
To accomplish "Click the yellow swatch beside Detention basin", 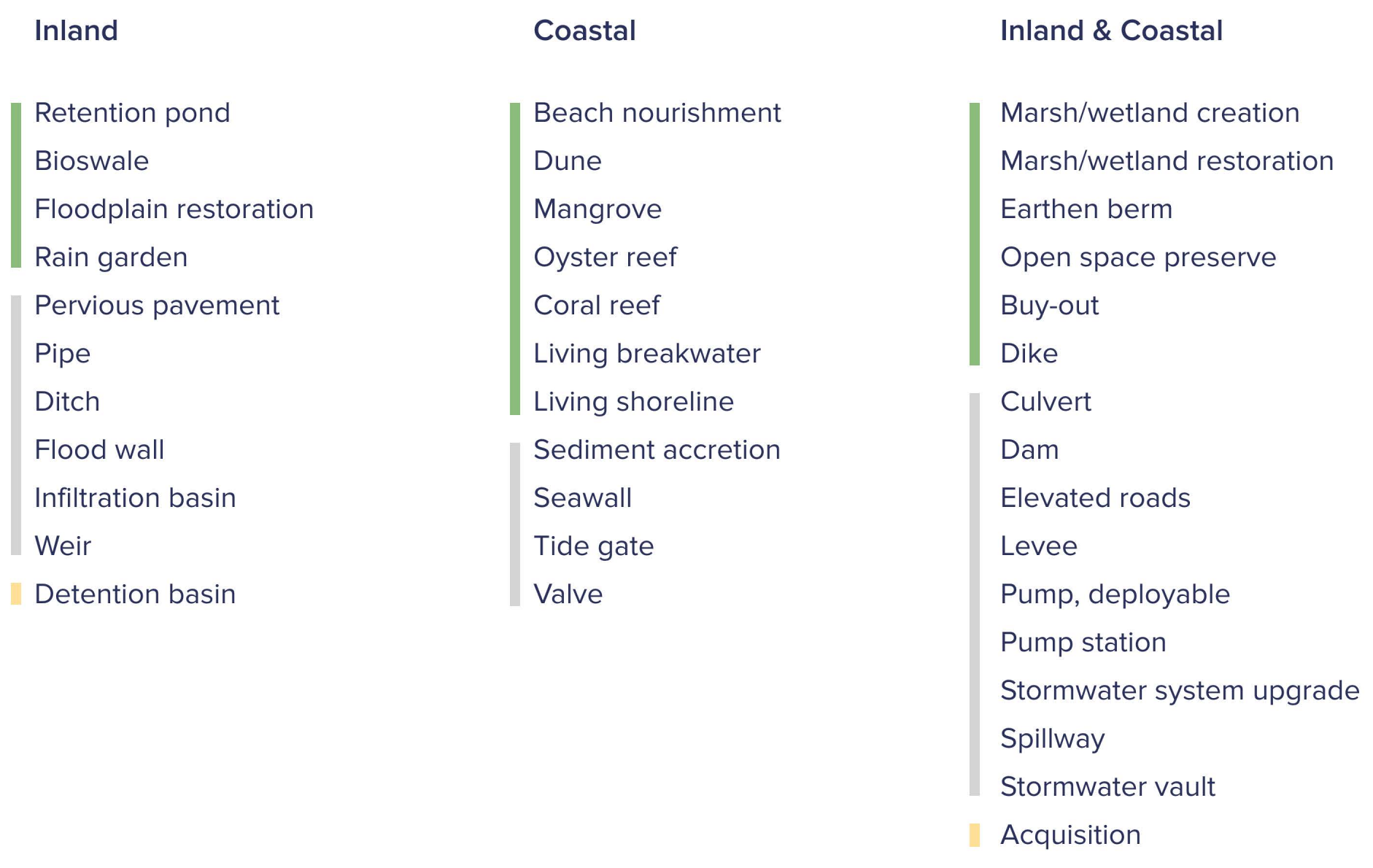I will 16,594.
